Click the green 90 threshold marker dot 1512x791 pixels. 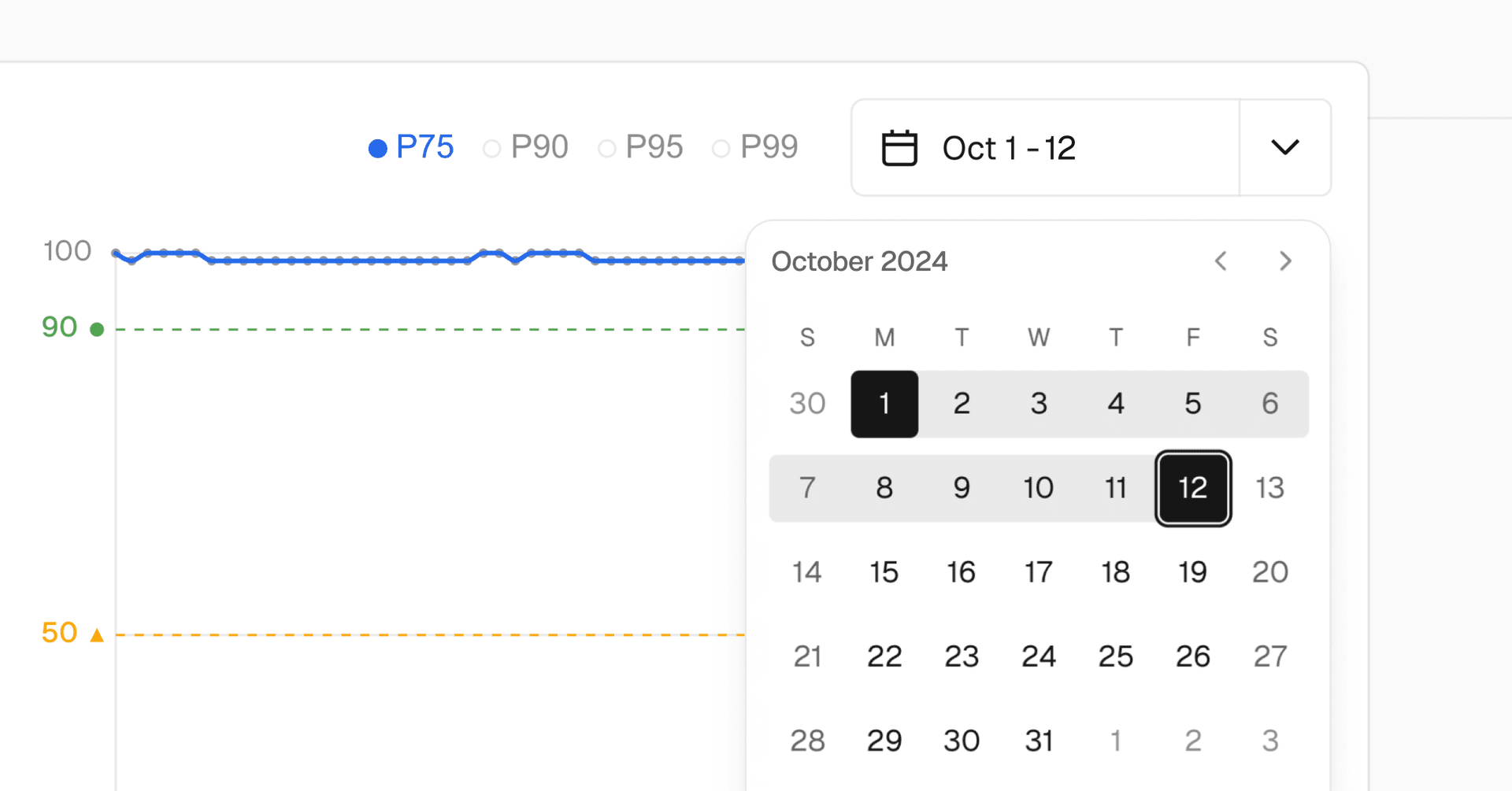coord(97,329)
